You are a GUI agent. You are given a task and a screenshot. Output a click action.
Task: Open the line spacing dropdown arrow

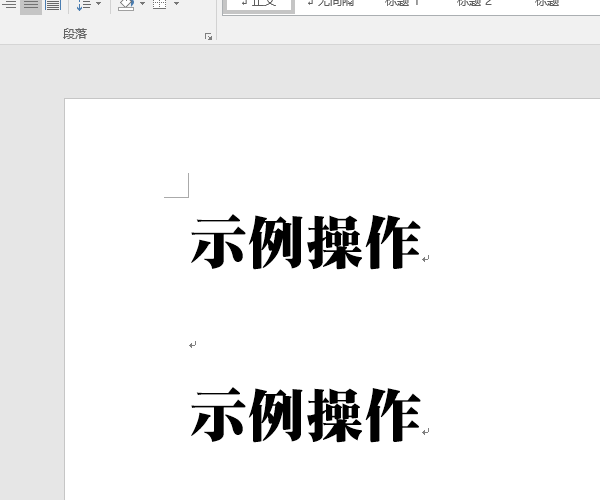click(x=98, y=4)
